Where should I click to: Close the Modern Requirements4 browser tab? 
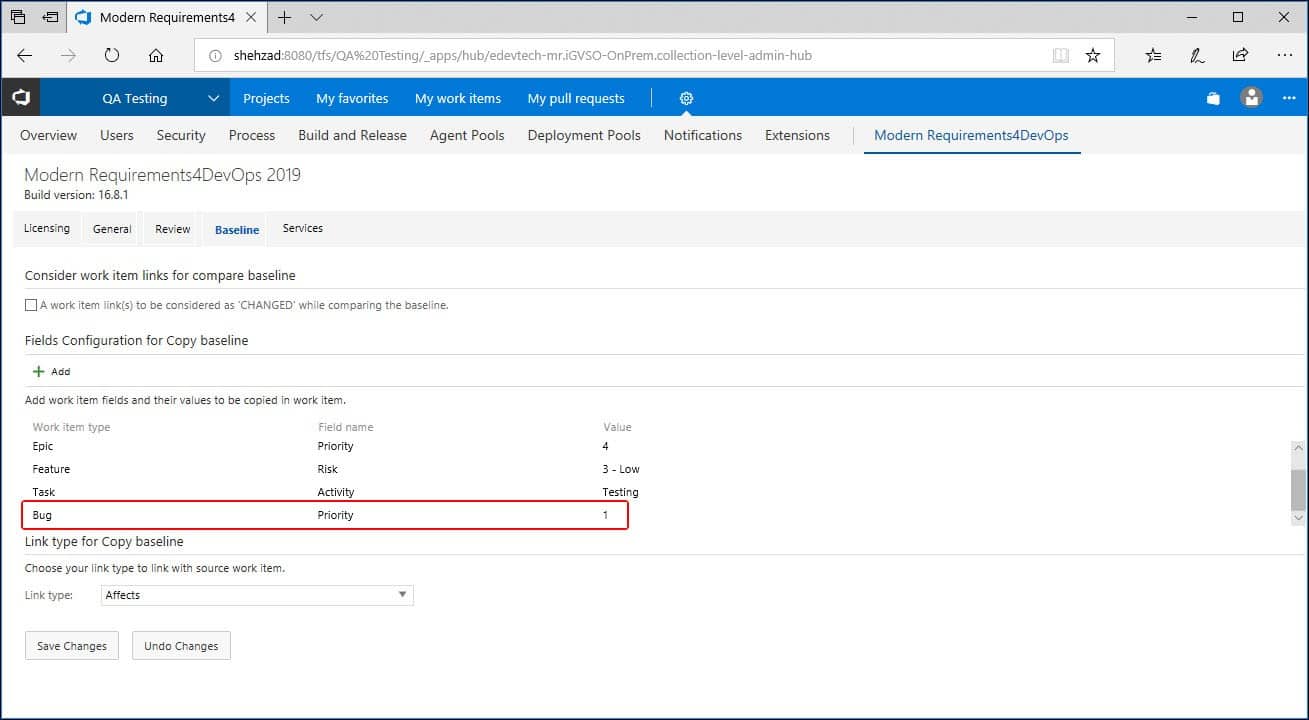253,18
